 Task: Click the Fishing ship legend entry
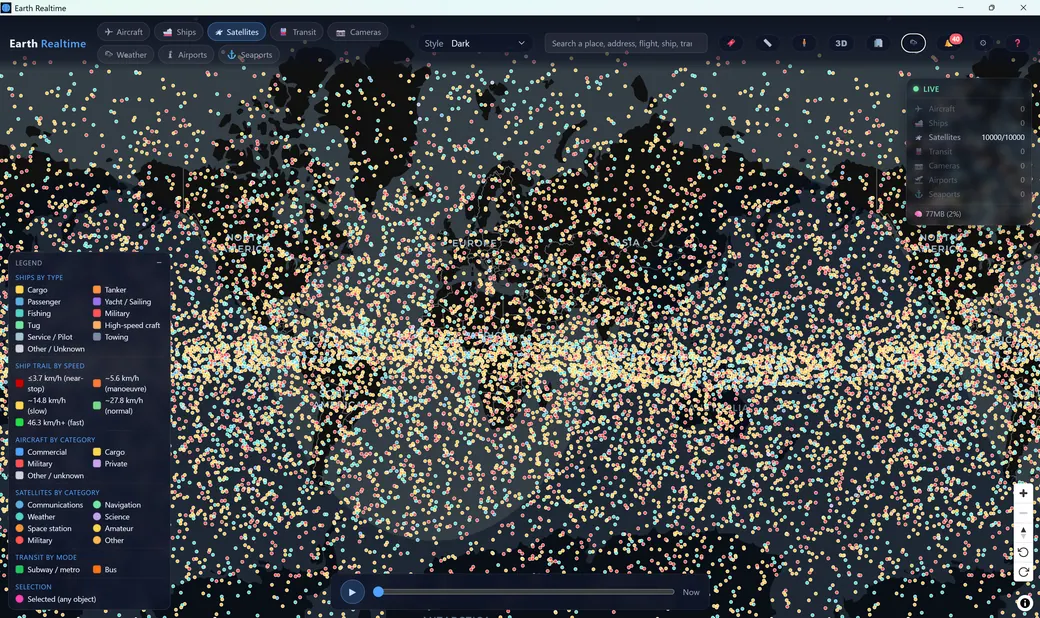click(x=33, y=314)
